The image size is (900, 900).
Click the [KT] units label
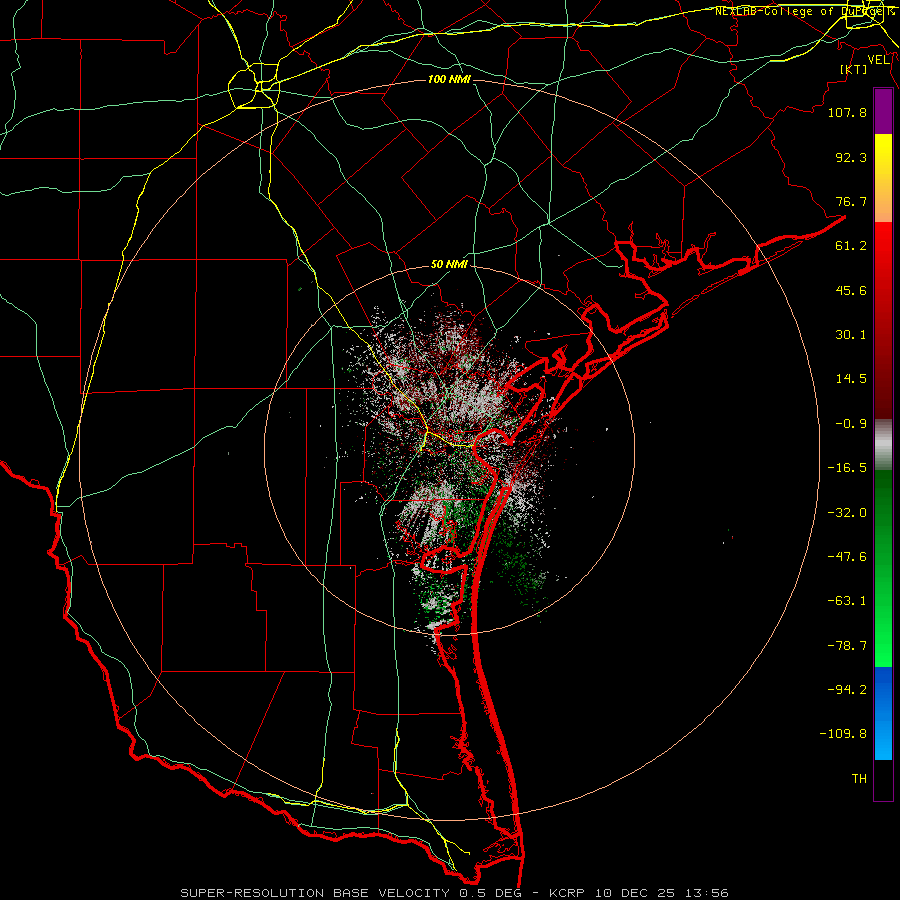854,69
